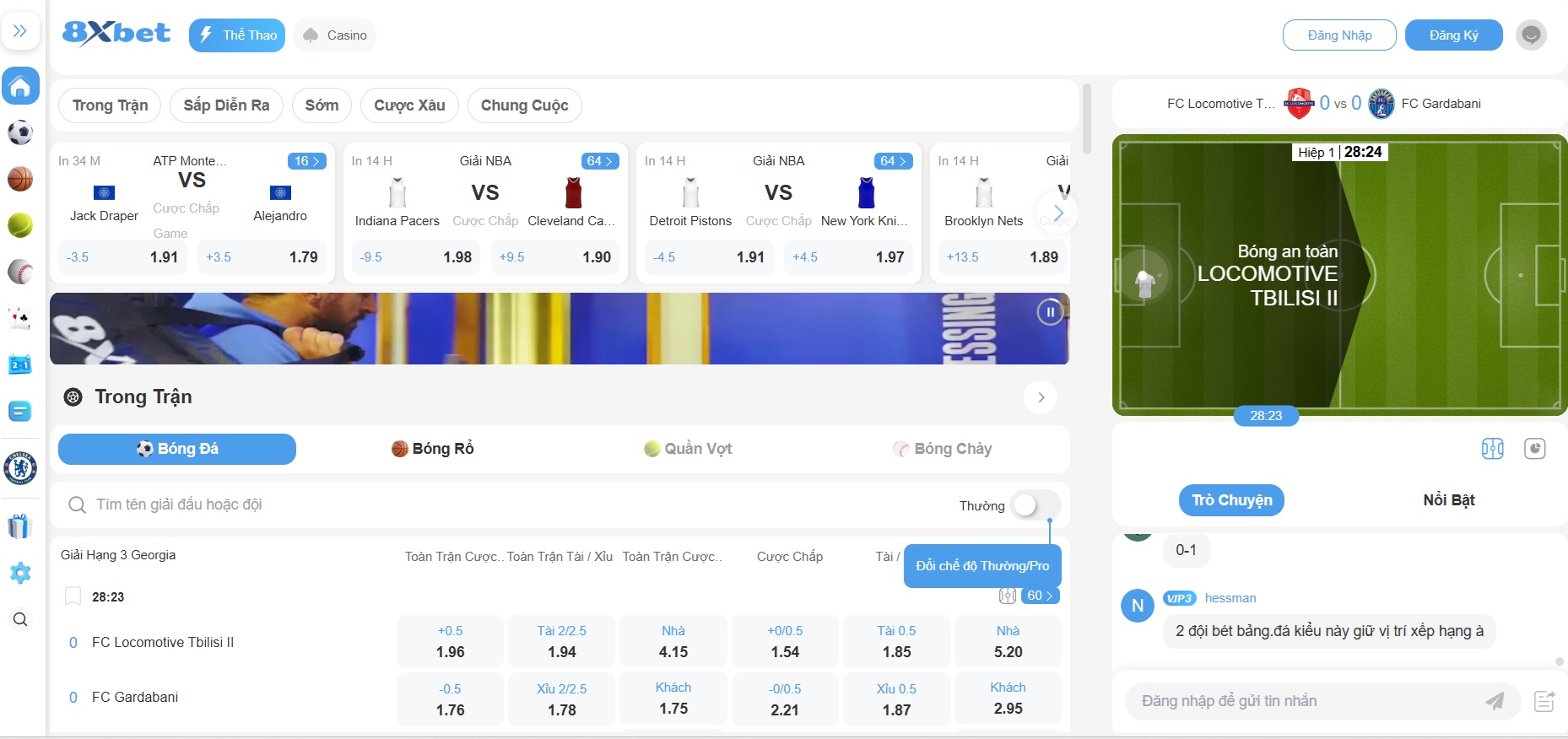Pick FC Locomotive +0.5 at 1.96
The height and width of the screenshot is (739, 1568).
pos(450,642)
